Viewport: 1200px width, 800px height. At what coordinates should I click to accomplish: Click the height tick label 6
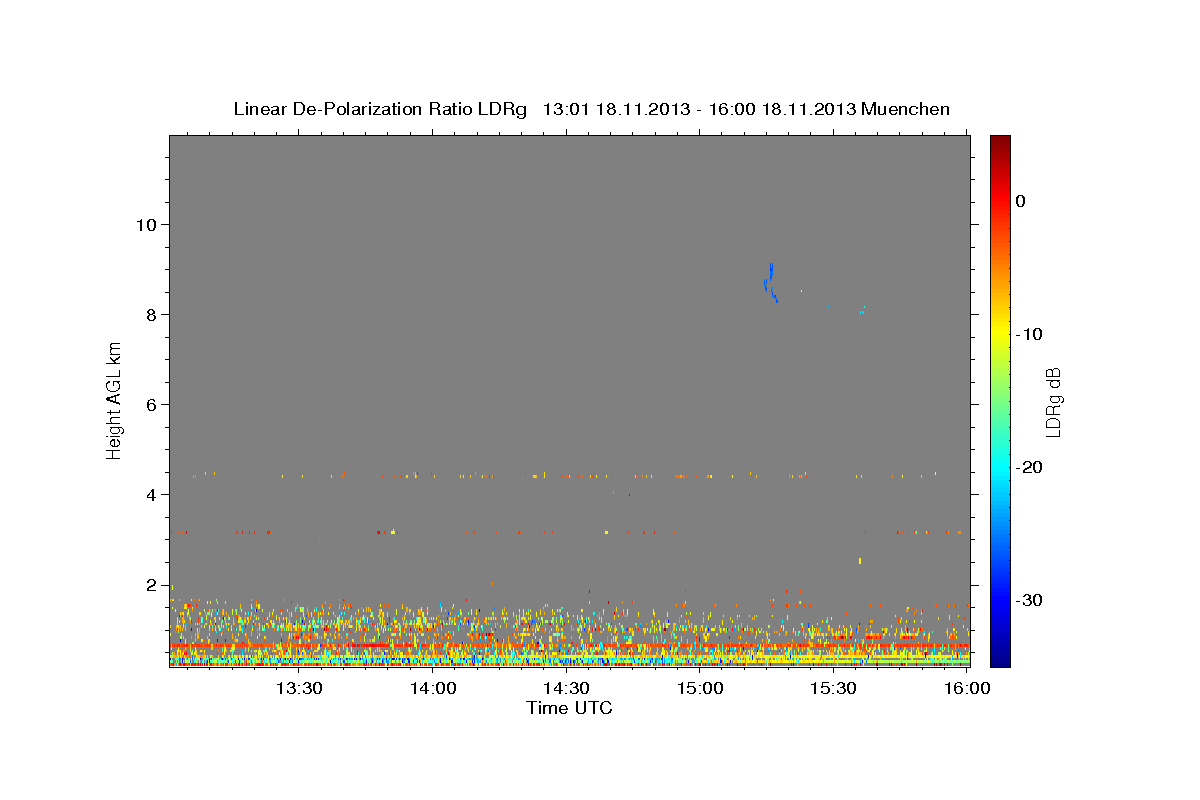pos(152,404)
